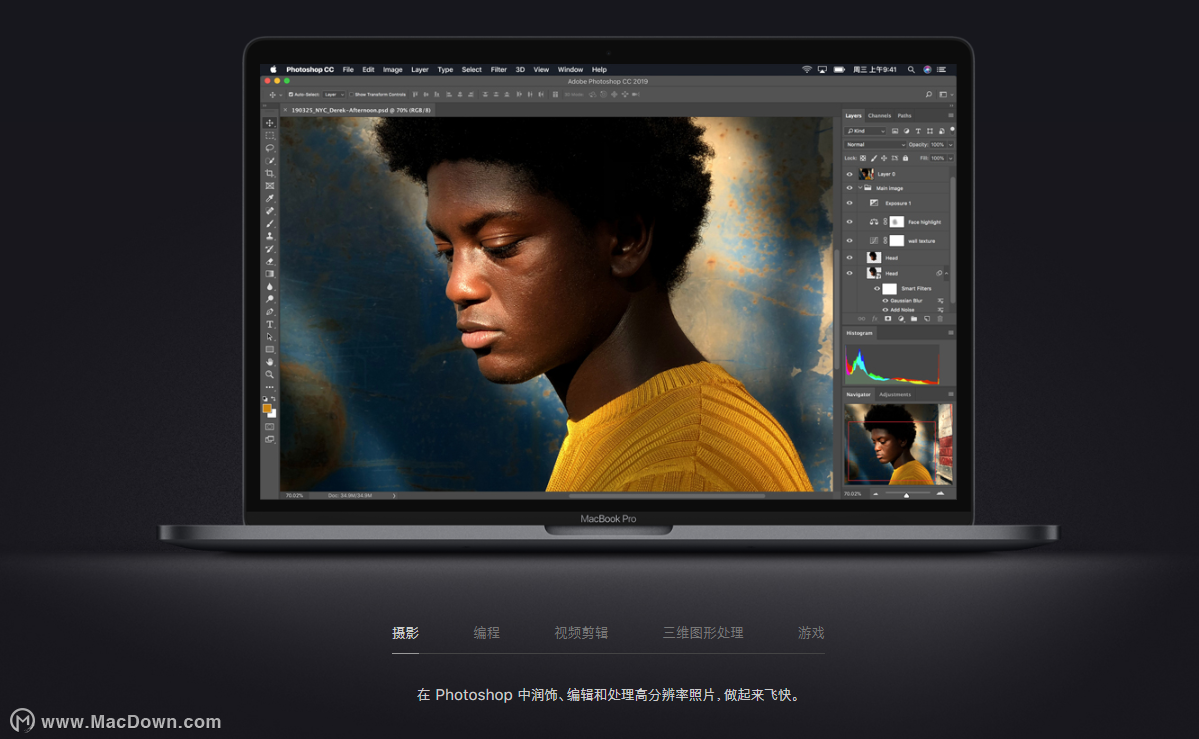Hide the Exposure 1 adjustment layer

[x=849, y=203]
